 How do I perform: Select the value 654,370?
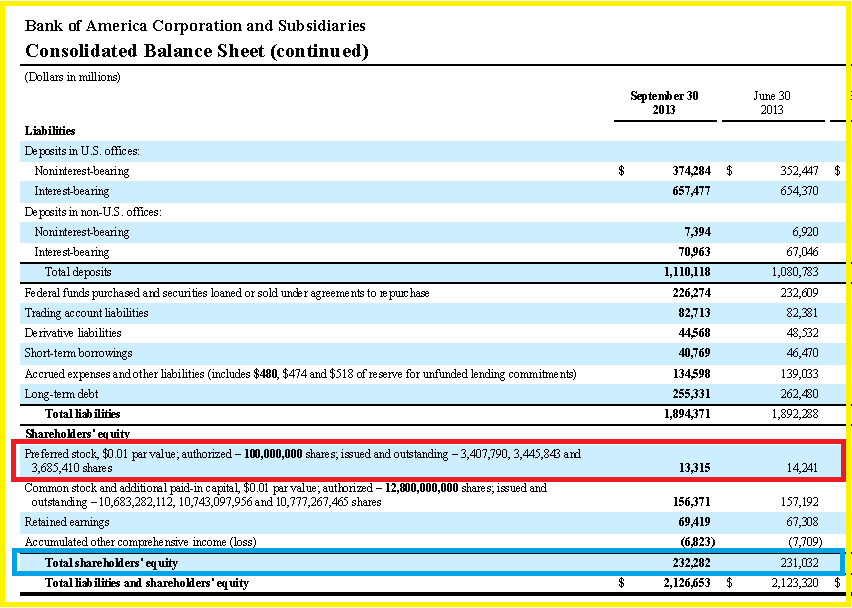tap(799, 191)
